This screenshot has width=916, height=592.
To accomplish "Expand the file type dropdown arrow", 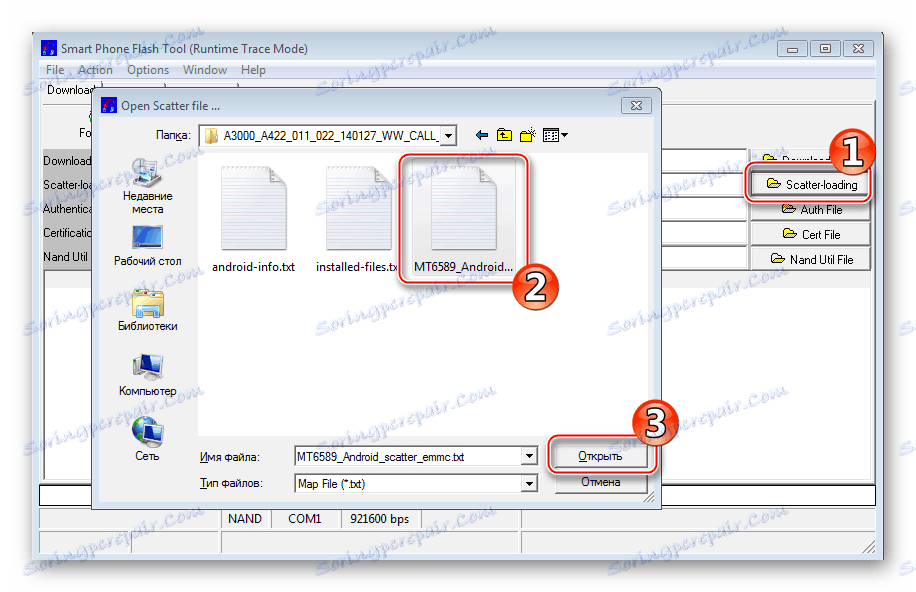I will pos(529,483).
